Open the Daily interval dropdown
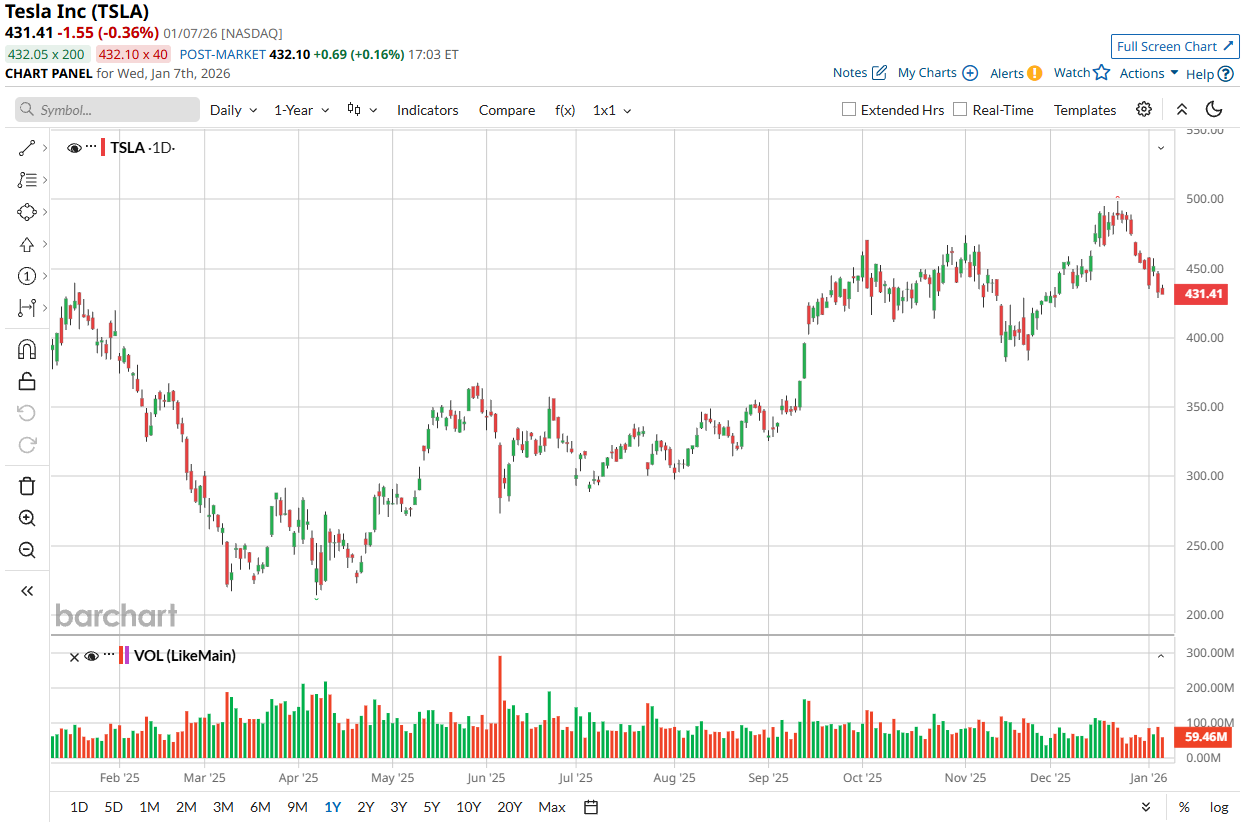This screenshot has height=824, width=1245. [233, 110]
